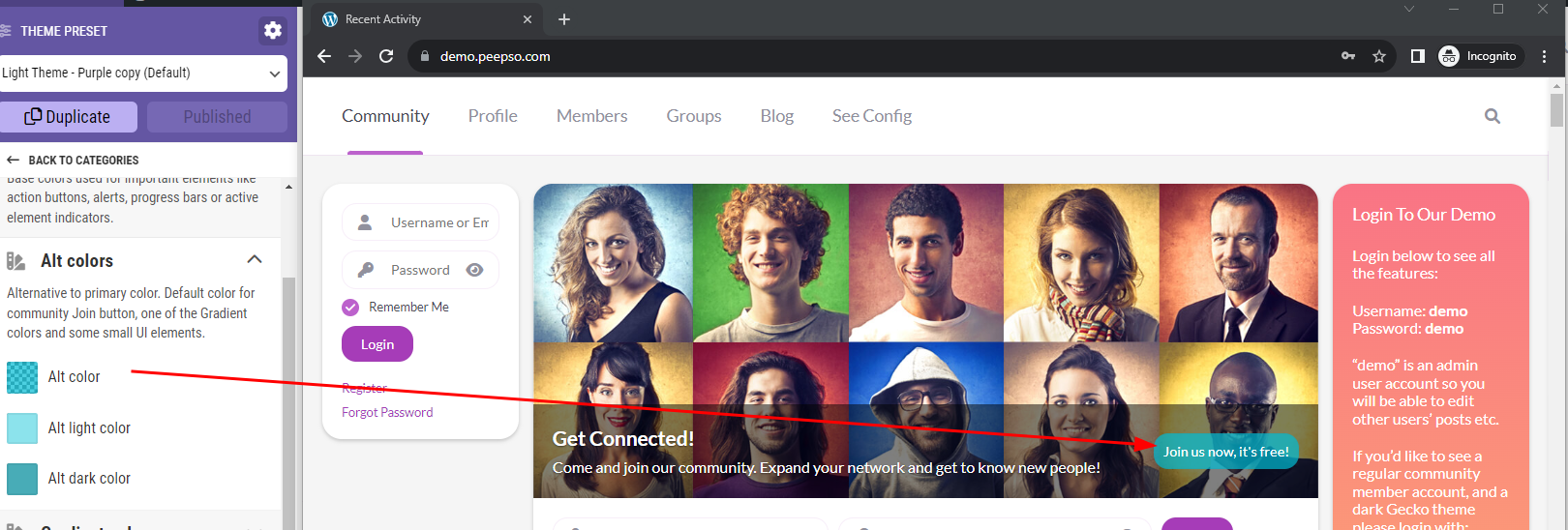Click the site lock icon
The image size is (1568, 530).
point(424,56)
